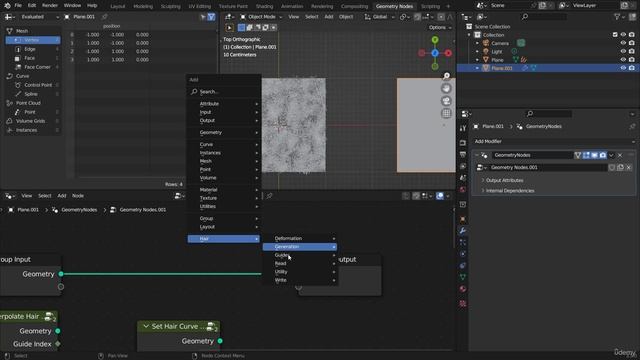The width and height of the screenshot is (640, 360).
Task: Select the Edge domain in the spreadsheet
Action: [33, 49]
